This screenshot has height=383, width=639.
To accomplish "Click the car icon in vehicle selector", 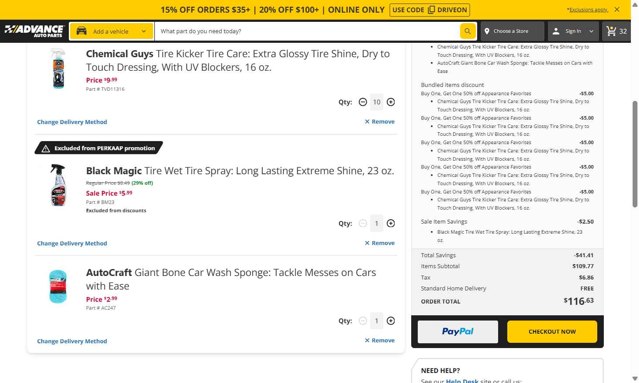I will [x=82, y=31].
